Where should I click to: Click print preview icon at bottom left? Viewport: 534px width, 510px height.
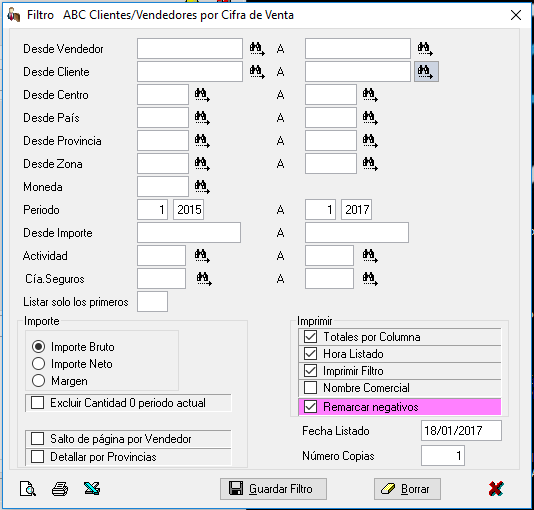pos(28,489)
